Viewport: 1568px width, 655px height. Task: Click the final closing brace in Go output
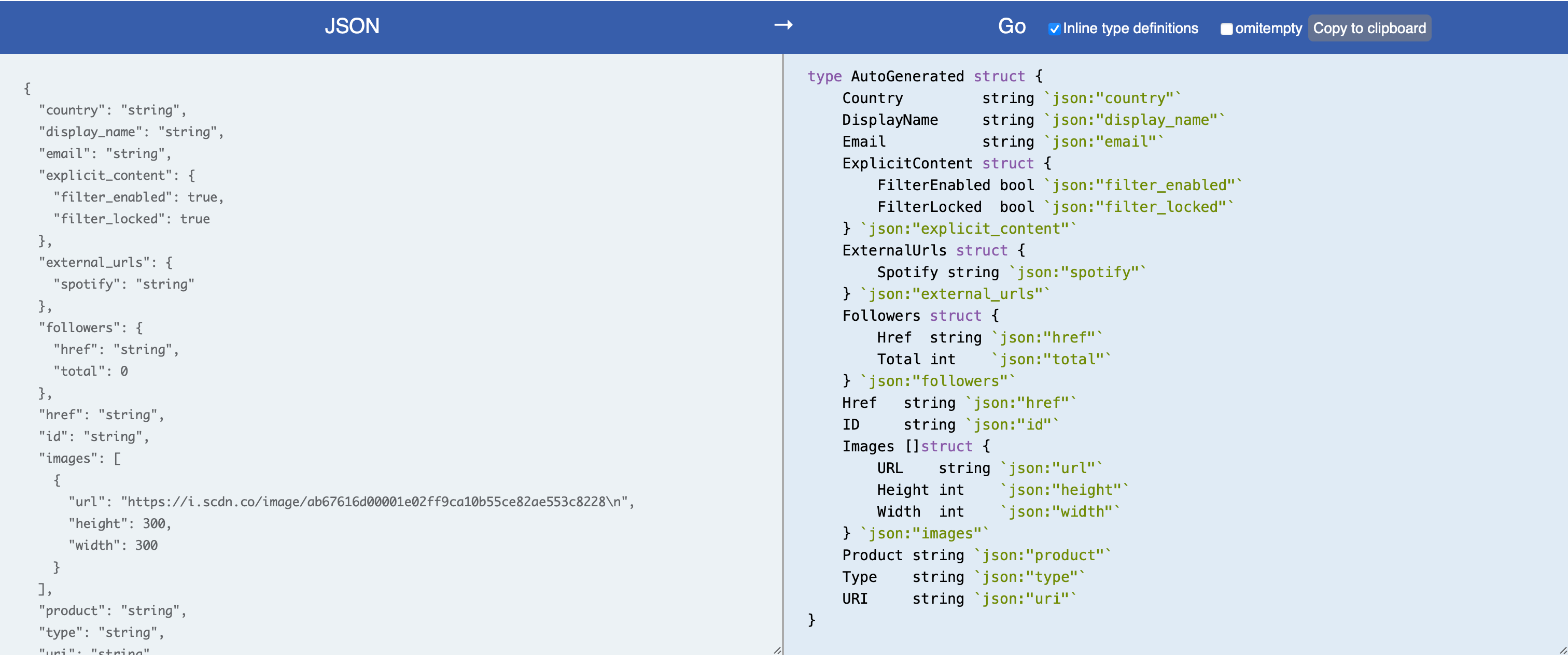tap(811, 620)
